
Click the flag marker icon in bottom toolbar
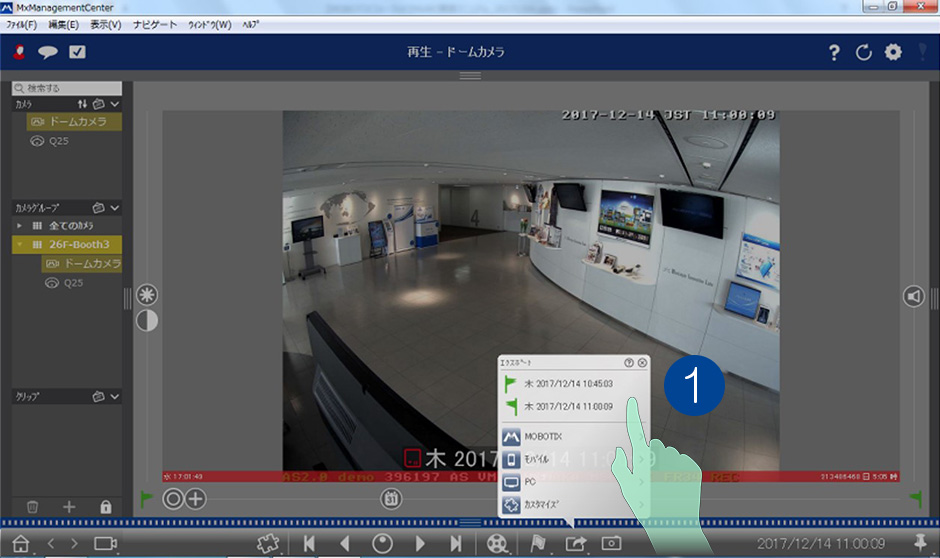pos(538,544)
